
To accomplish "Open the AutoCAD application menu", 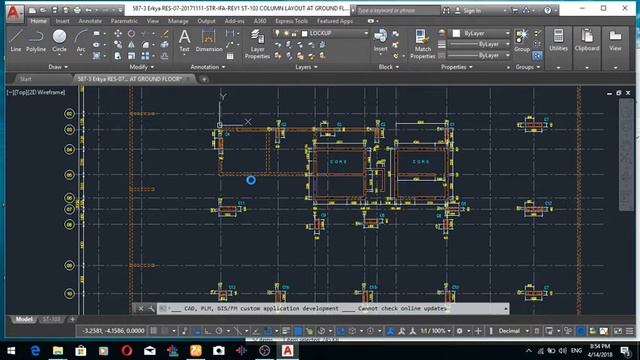I will (14, 13).
